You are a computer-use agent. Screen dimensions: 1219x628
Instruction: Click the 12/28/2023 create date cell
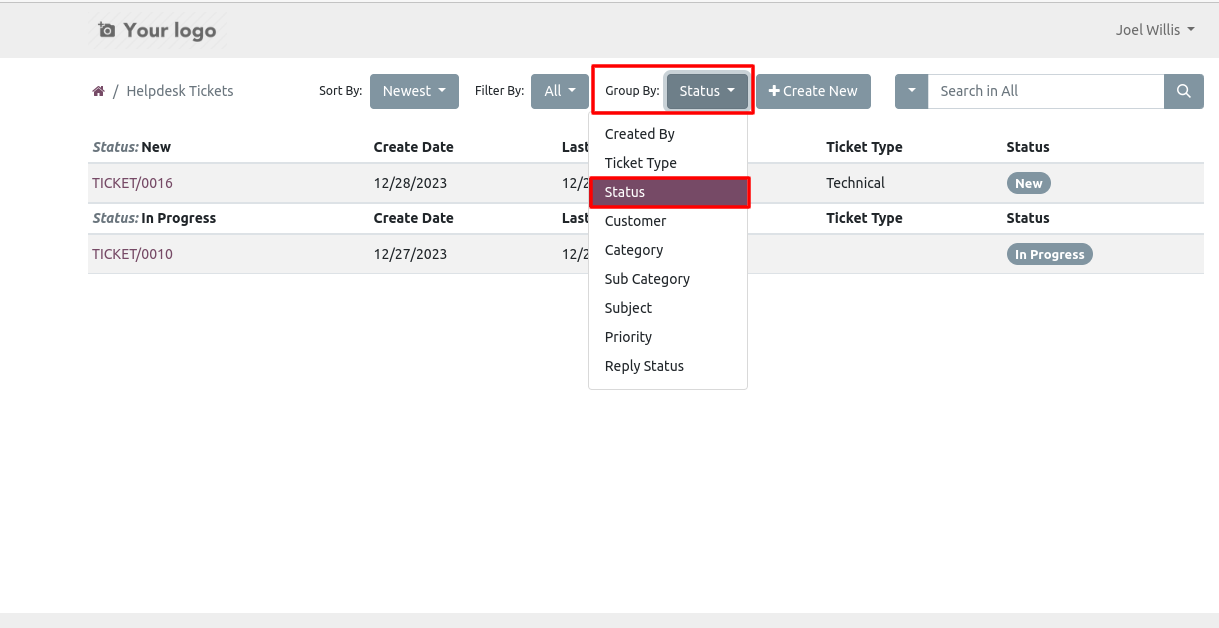pos(410,183)
